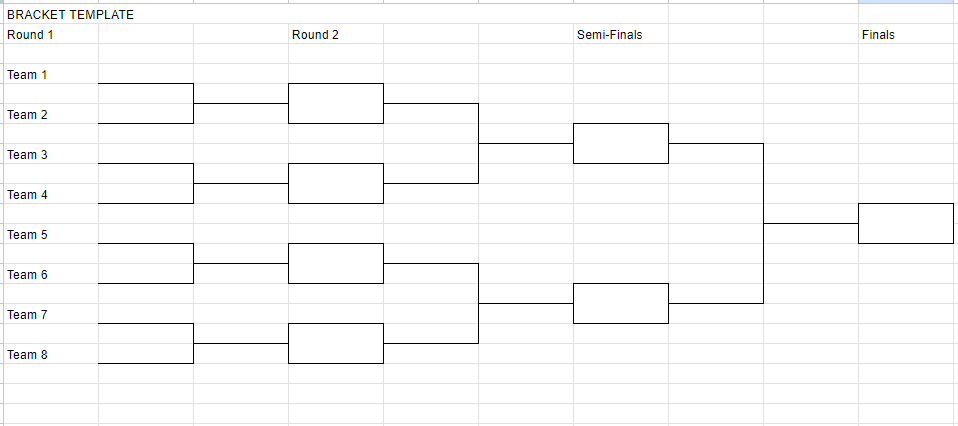Viewport: 958px width, 426px height.
Task: Select the Team 6 cell
Action: (x=51, y=274)
